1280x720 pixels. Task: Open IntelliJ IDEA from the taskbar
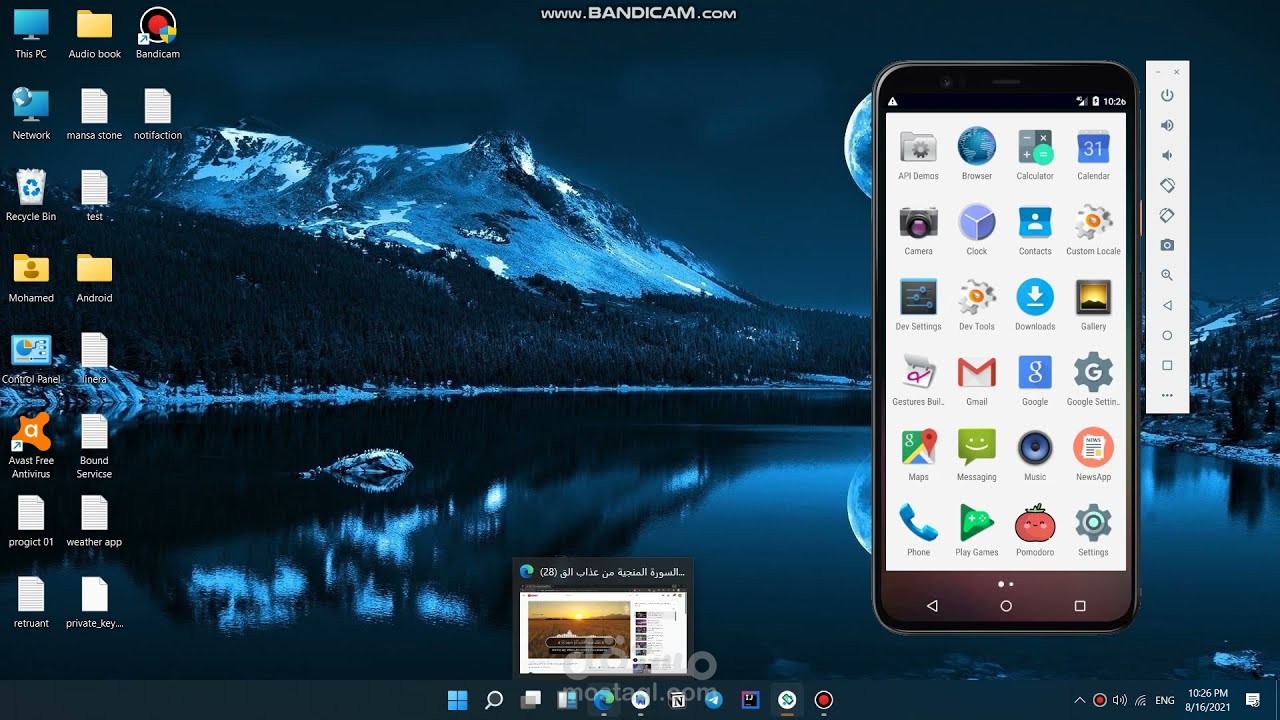(x=750, y=700)
